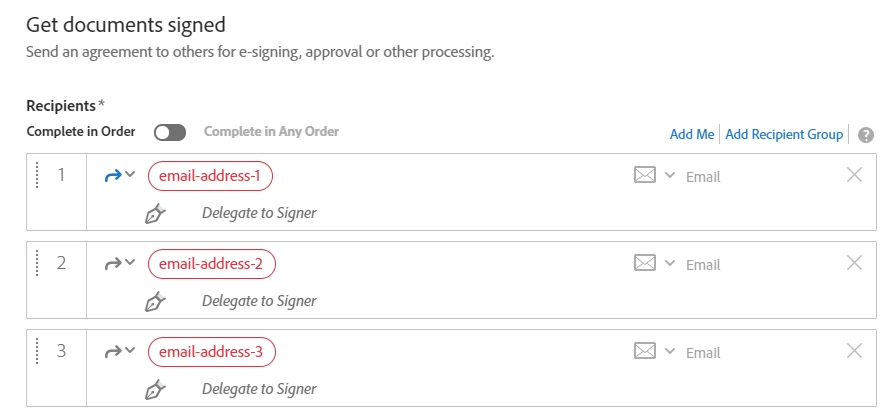
Task: Toggle Complete in Order switch
Action: coord(170,132)
